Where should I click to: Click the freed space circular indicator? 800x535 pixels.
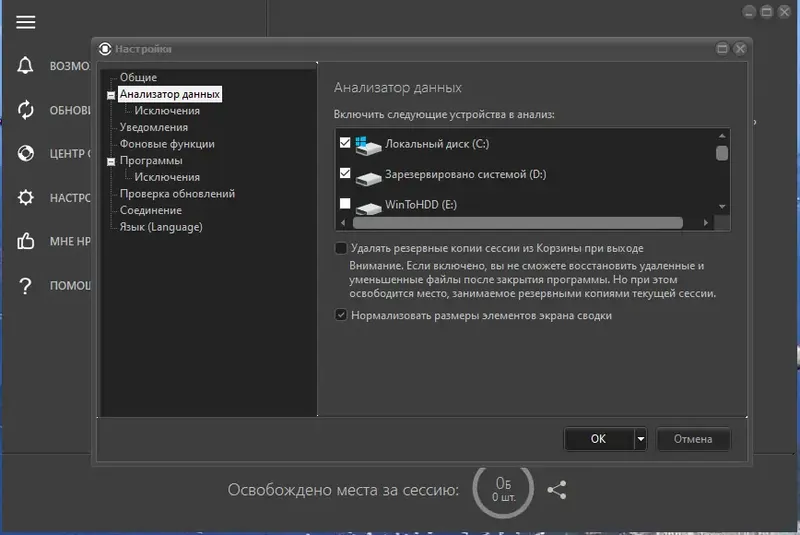[x=503, y=489]
